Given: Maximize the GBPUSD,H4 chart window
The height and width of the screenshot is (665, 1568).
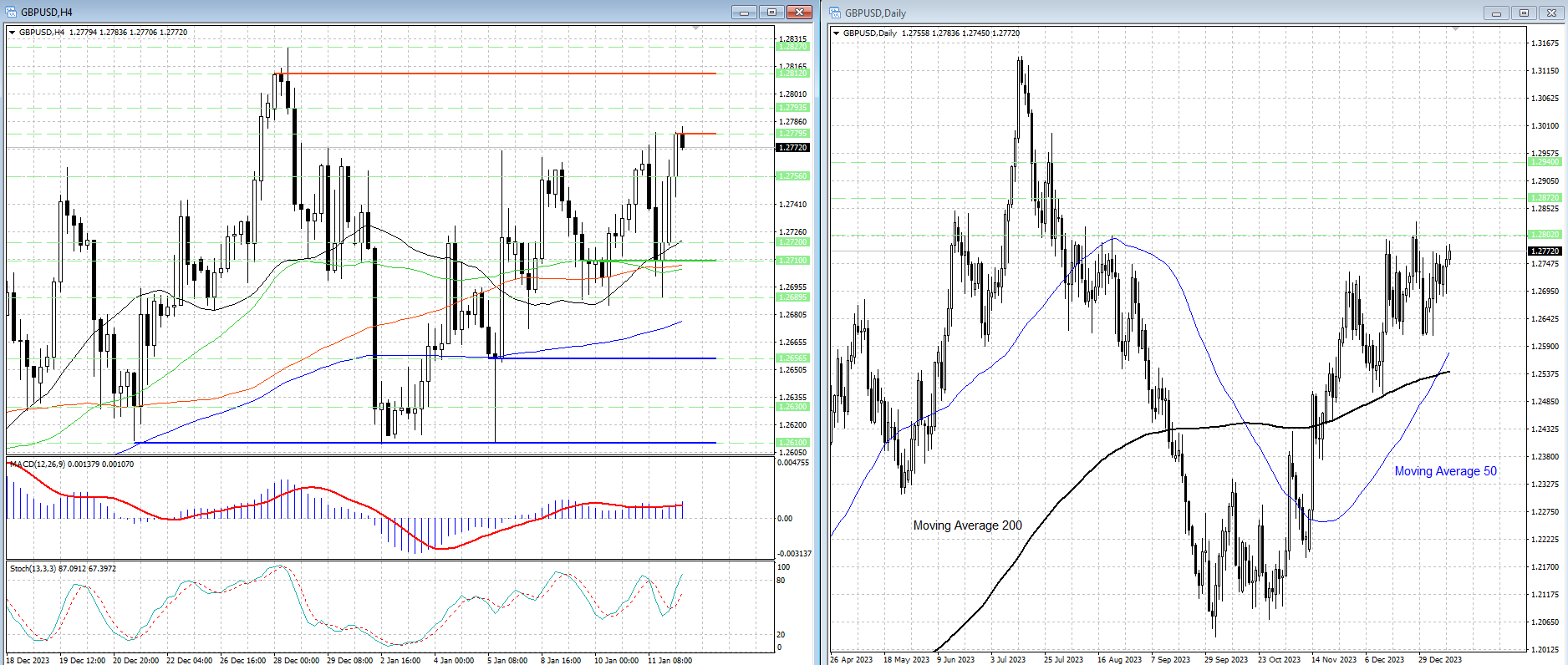Looking at the screenshot, I should (x=771, y=13).
